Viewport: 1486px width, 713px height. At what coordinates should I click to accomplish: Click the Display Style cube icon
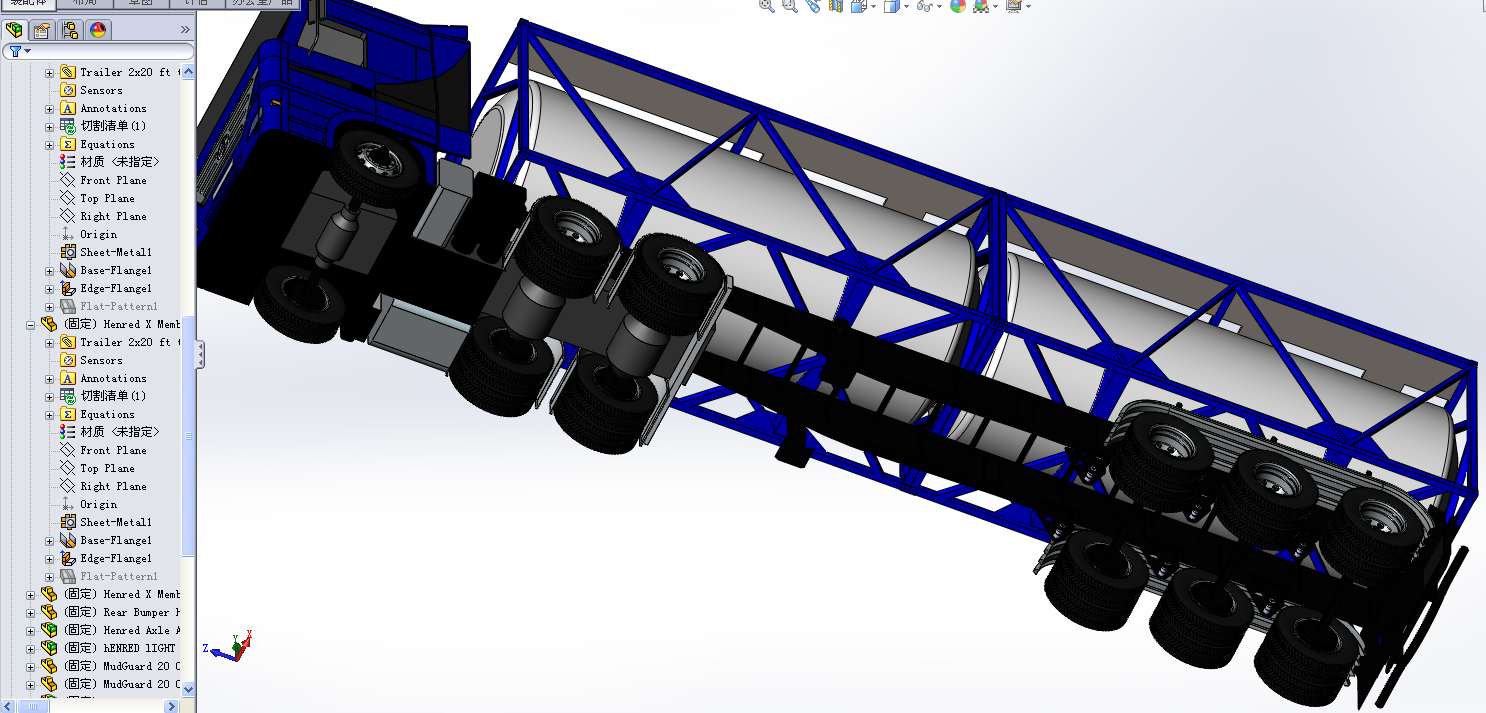coord(891,6)
